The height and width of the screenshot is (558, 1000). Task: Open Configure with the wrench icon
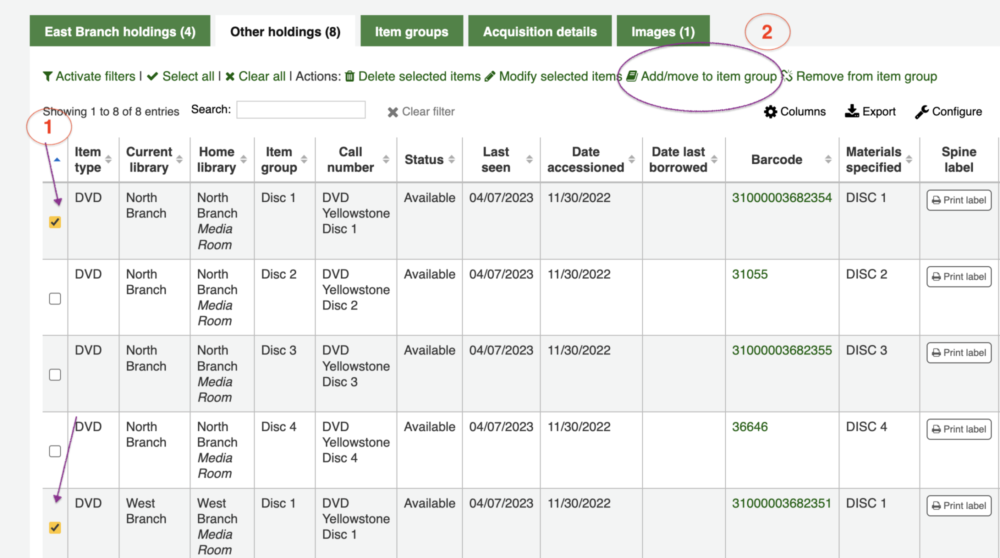click(x=922, y=112)
